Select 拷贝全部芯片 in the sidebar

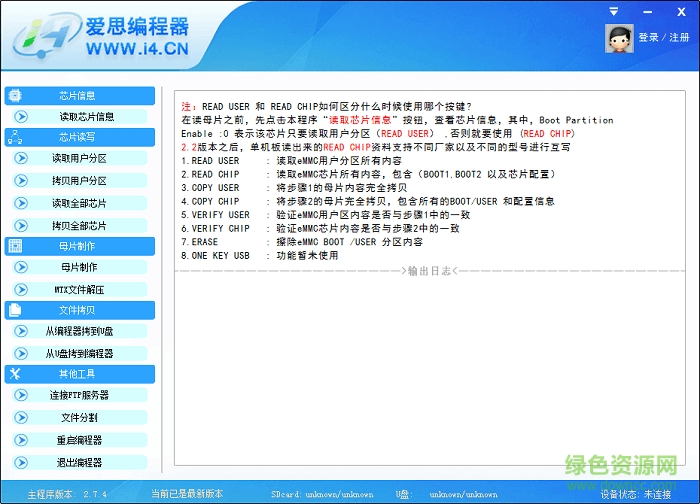(x=79, y=225)
